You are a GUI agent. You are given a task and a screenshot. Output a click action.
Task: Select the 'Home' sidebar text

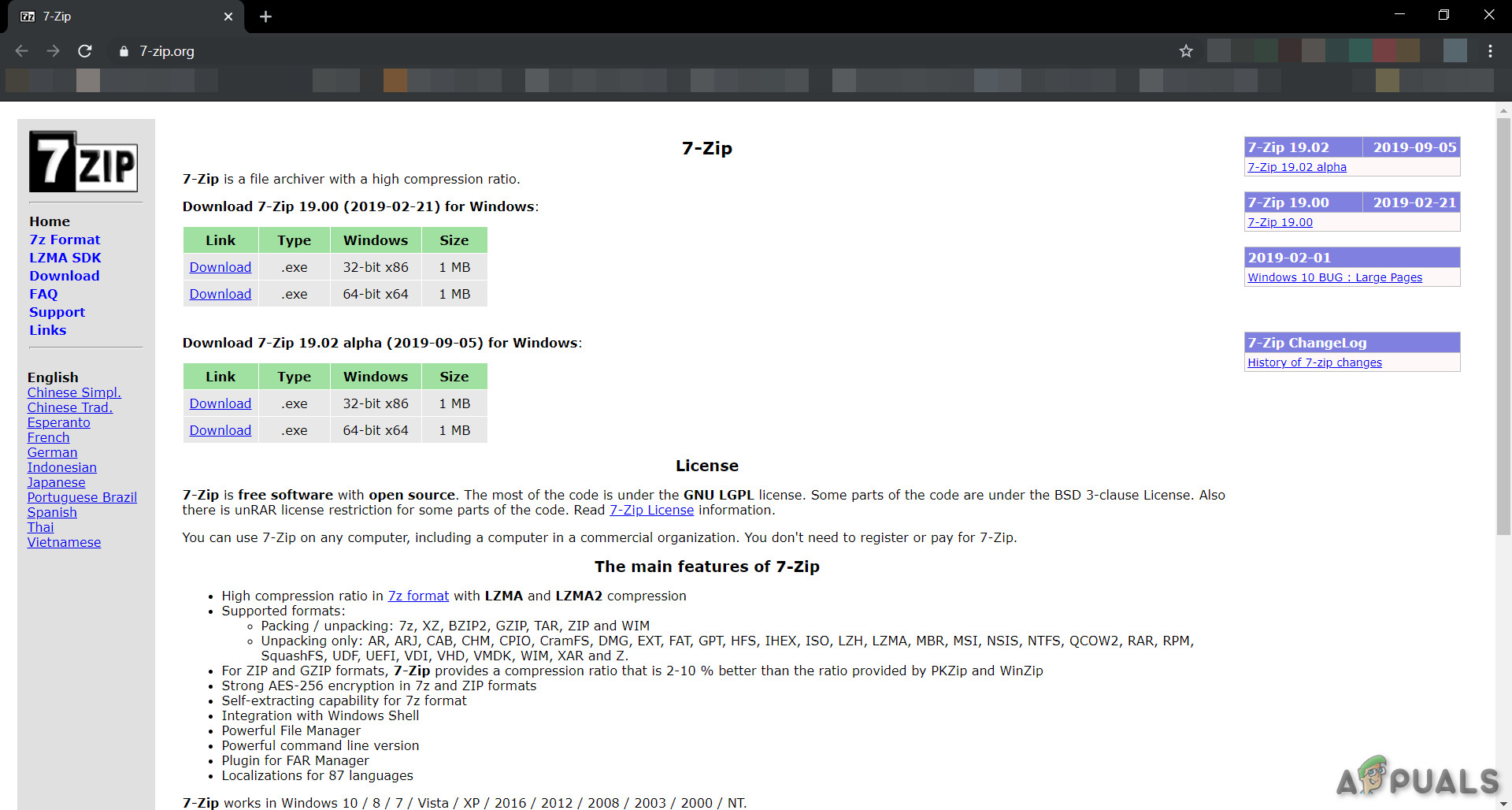[50, 221]
